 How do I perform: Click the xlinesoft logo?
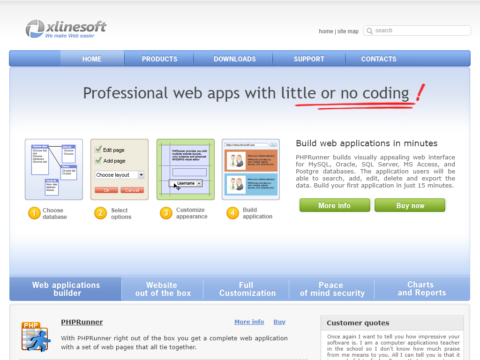(66, 29)
